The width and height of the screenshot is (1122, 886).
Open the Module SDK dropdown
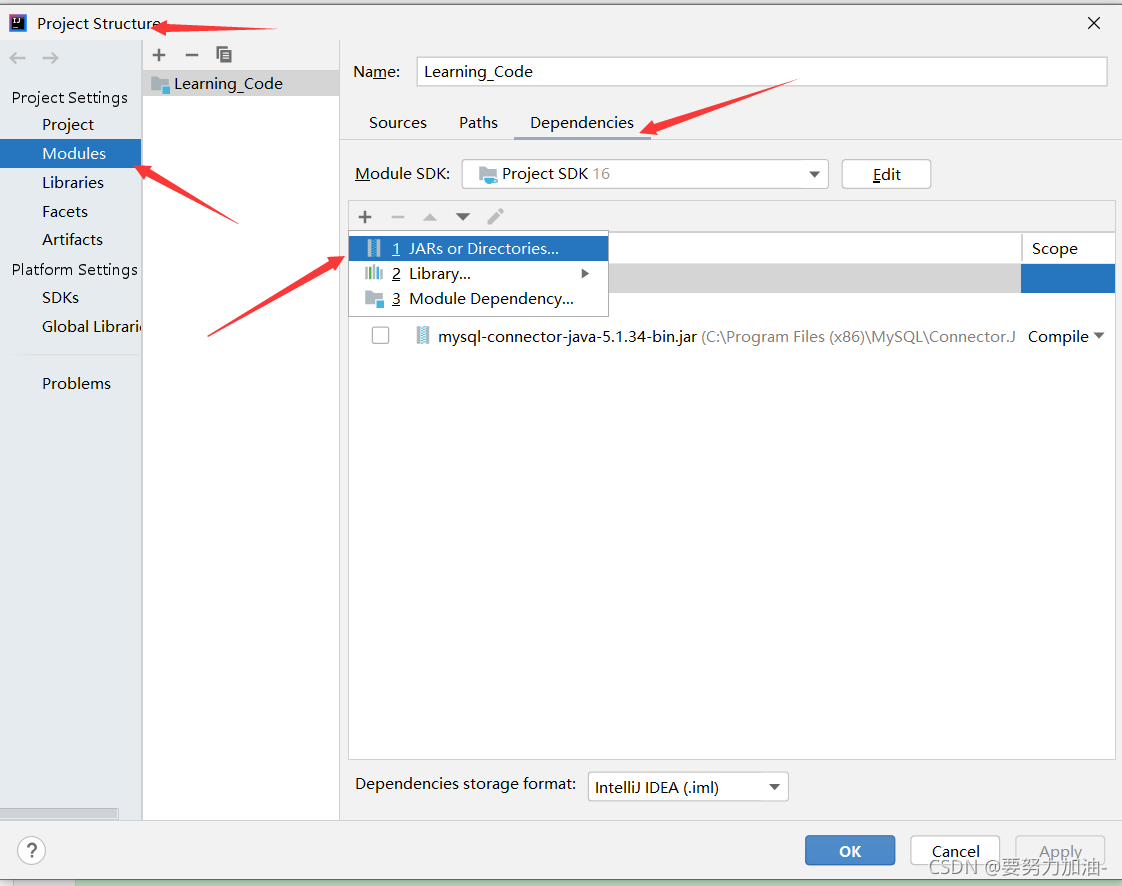coord(645,174)
